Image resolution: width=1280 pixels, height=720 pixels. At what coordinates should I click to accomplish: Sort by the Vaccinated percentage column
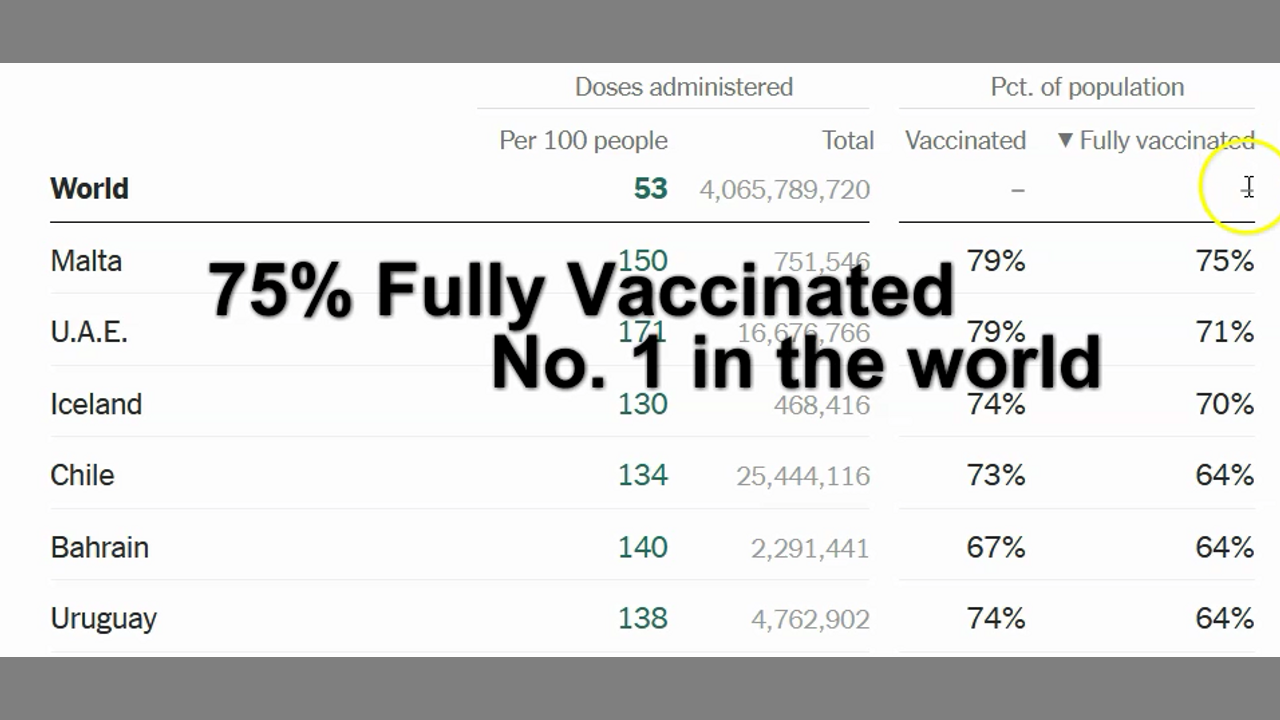click(965, 141)
